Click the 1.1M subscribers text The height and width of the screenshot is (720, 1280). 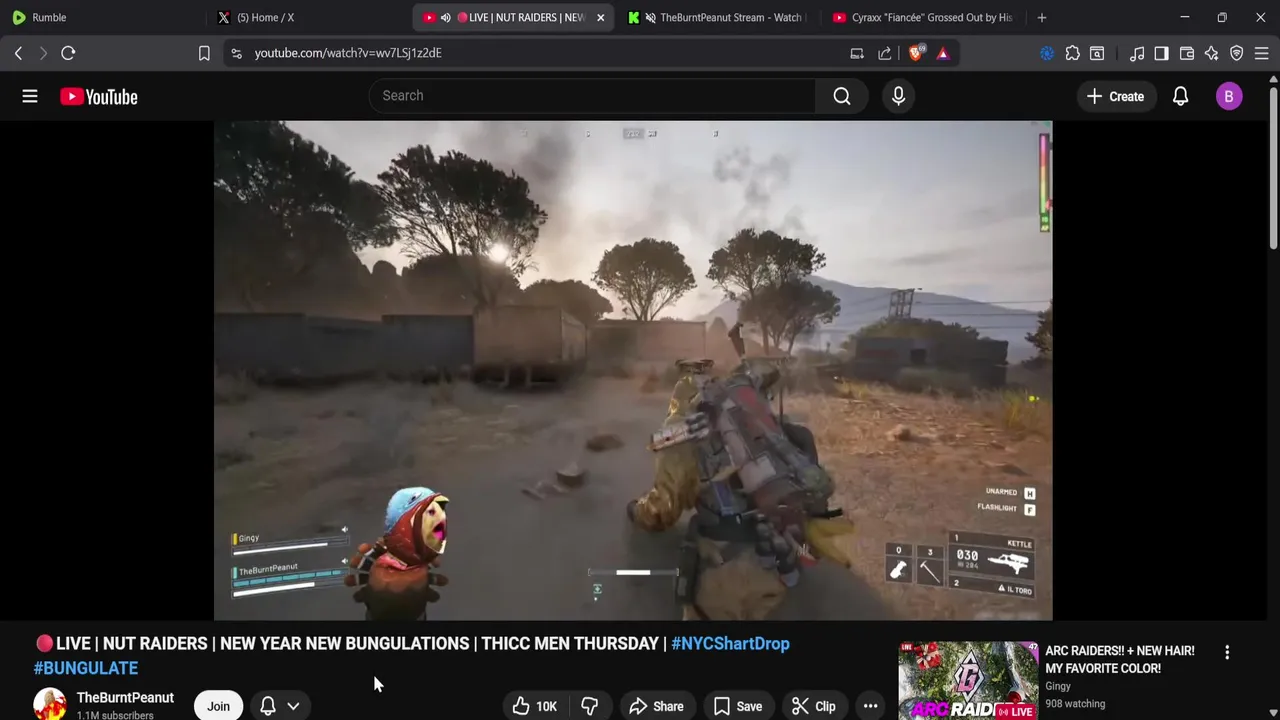pos(115,715)
